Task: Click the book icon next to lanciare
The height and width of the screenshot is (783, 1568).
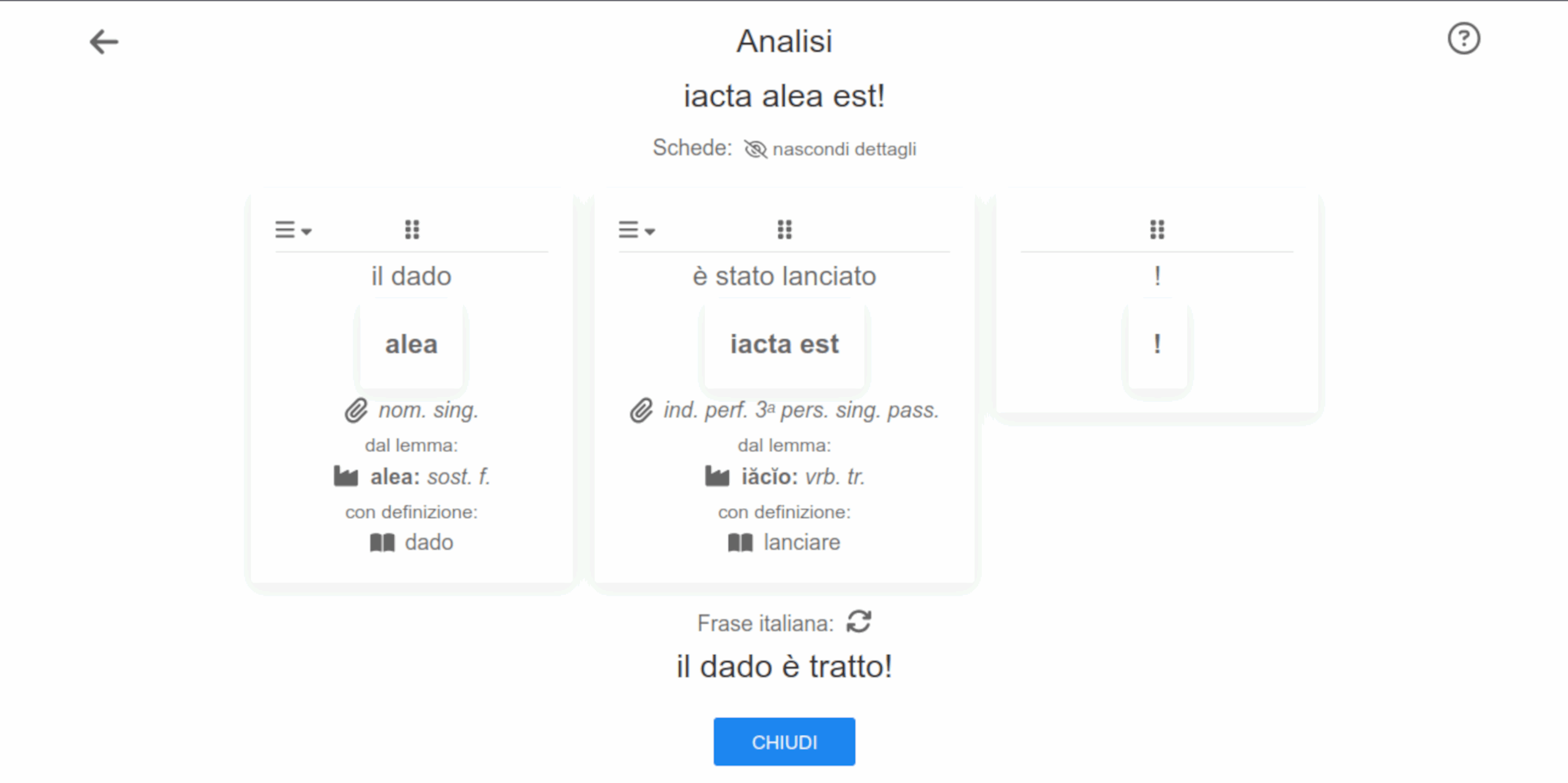Action: pyautogui.click(x=741, y=542)
